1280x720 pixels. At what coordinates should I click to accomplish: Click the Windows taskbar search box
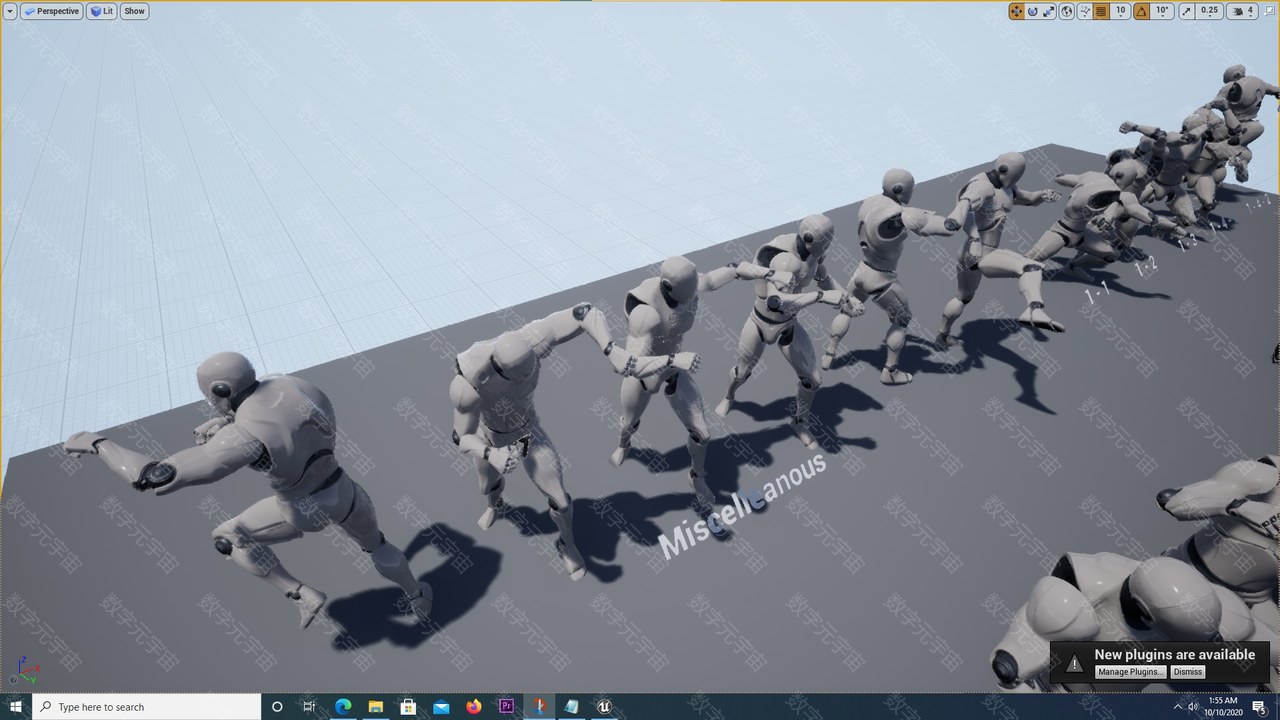(x=150, y=706)
